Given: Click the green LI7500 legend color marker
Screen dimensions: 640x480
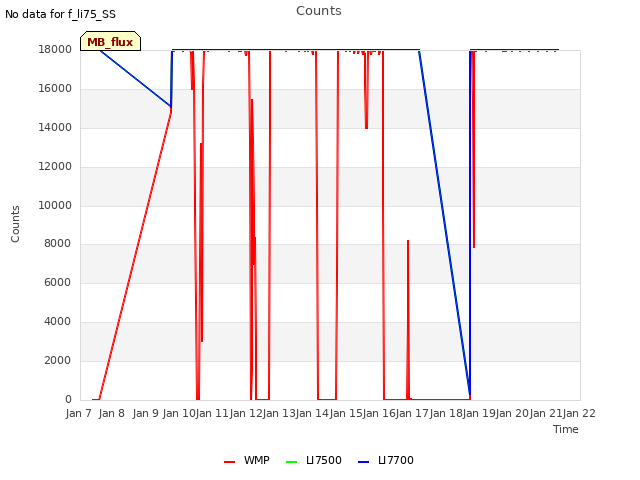Looking at the screenshot, I should pyautogui.click(x=291, y=462).
